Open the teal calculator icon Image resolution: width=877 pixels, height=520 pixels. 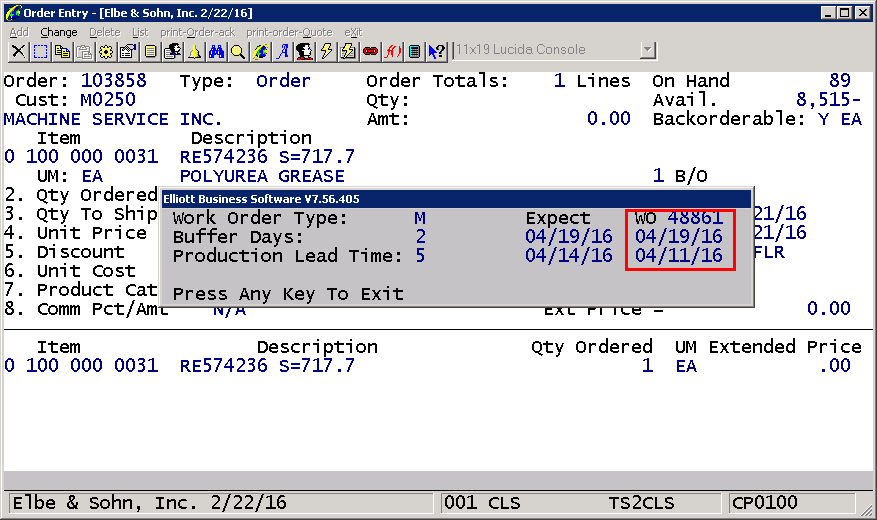[x=414, y=51]
